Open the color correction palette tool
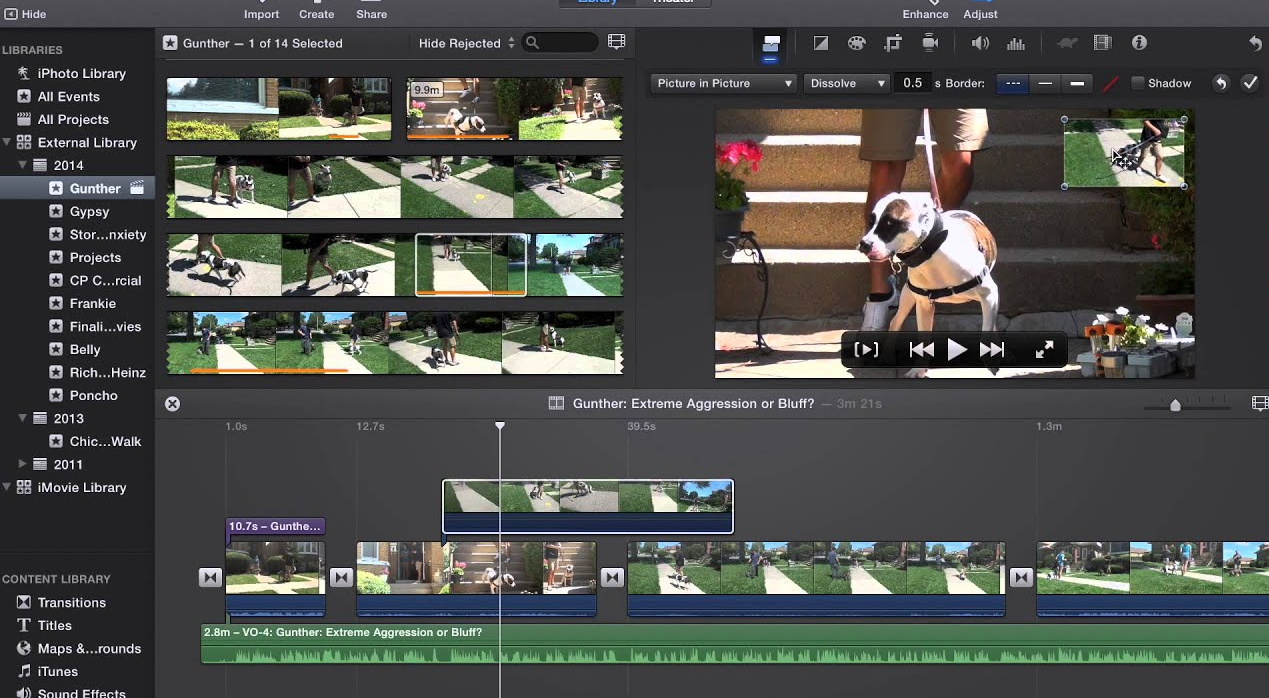This screenshot has height=698, width=1269. (856, 43)
